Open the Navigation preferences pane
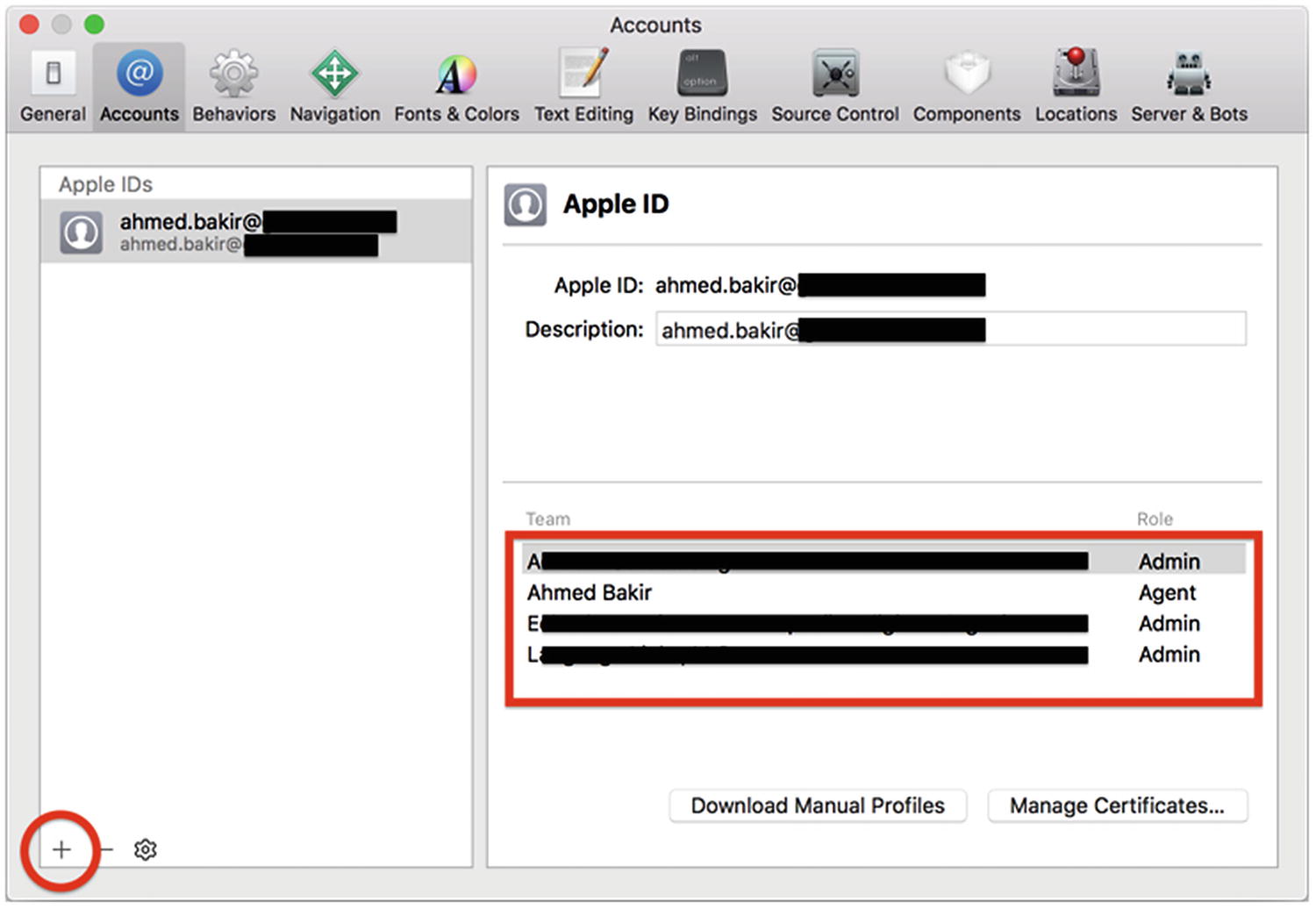Image resolution: width=1316 pixels, height=909 pixels. [x=335, y=87]
